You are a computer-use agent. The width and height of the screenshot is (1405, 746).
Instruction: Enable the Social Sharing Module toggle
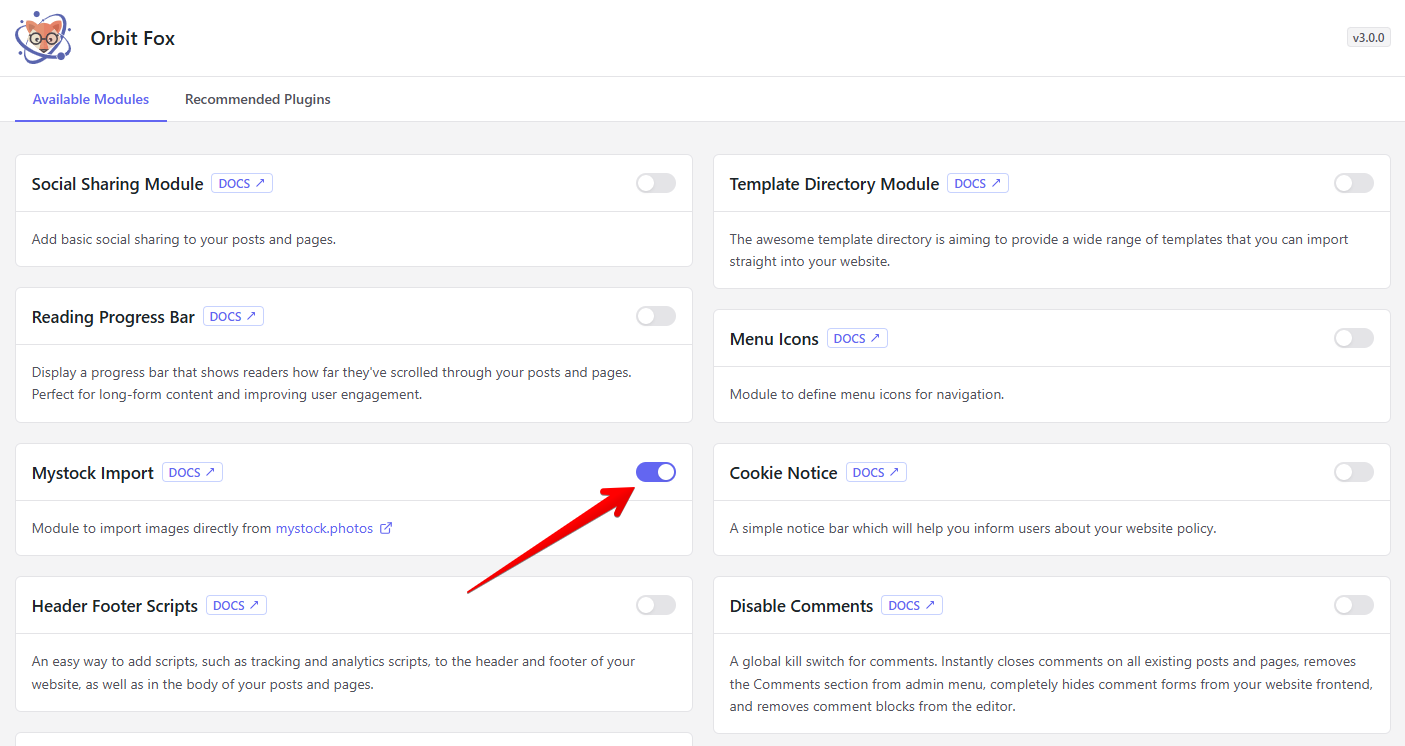coord(656,183)
